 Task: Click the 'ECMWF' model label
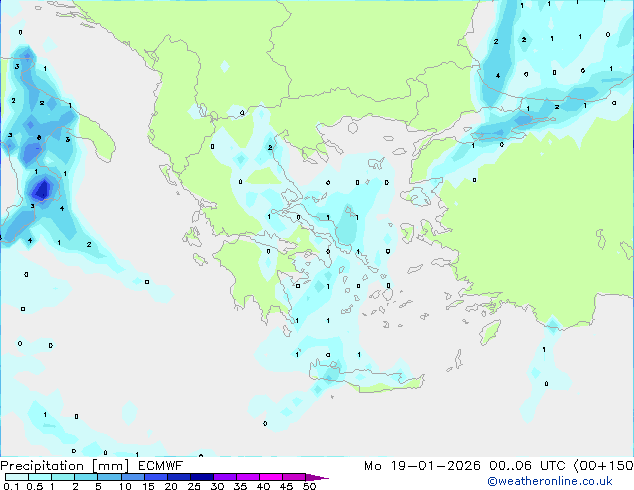click(x=161, y=466)
